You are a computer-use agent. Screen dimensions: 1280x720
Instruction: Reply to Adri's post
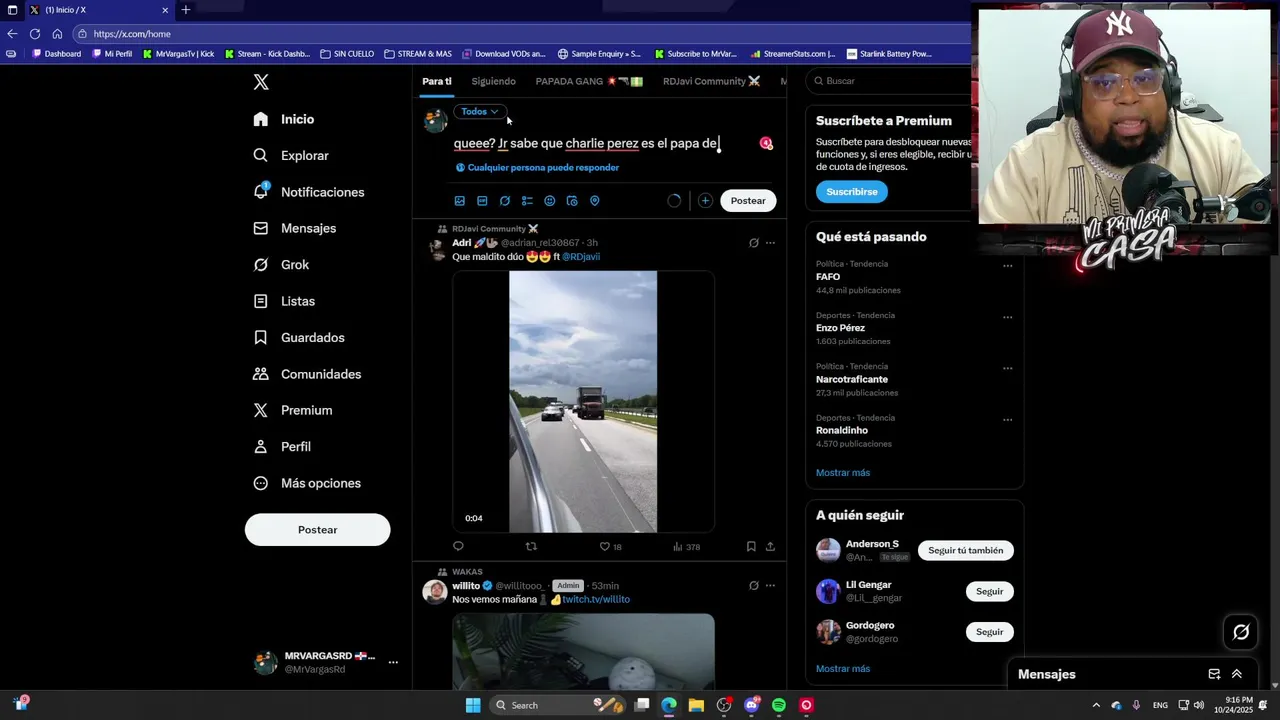[458, 546]
